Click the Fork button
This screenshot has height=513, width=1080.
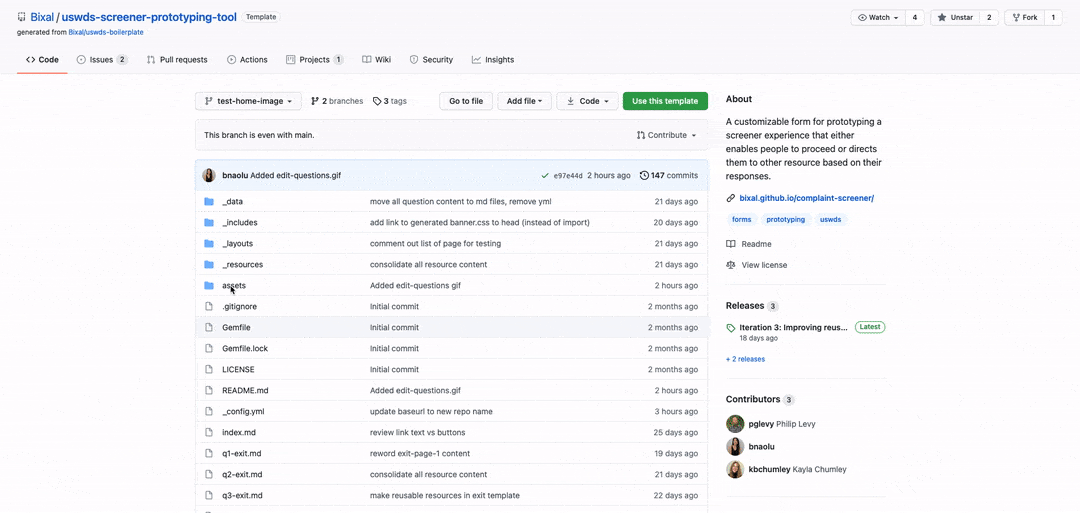[1024, 18]
